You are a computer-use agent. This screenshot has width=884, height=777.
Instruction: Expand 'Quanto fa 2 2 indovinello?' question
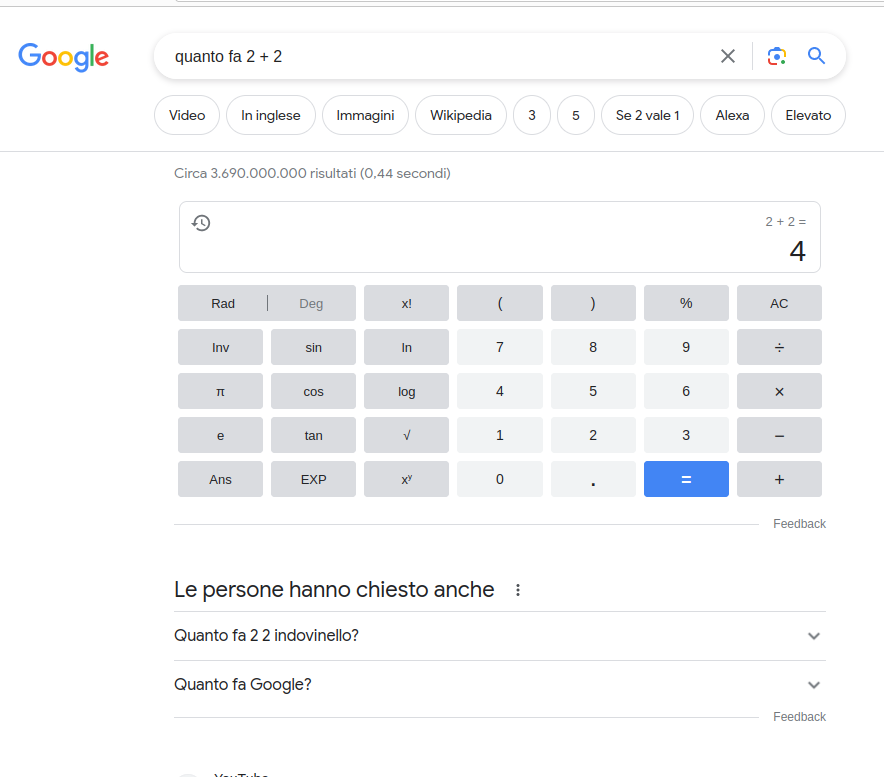pos(500,636)
